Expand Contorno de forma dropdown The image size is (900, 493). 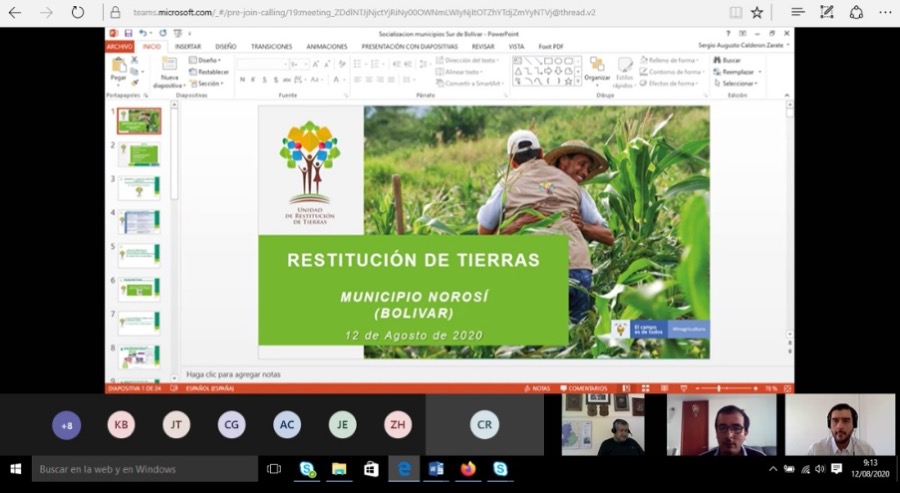coord(673,72)
